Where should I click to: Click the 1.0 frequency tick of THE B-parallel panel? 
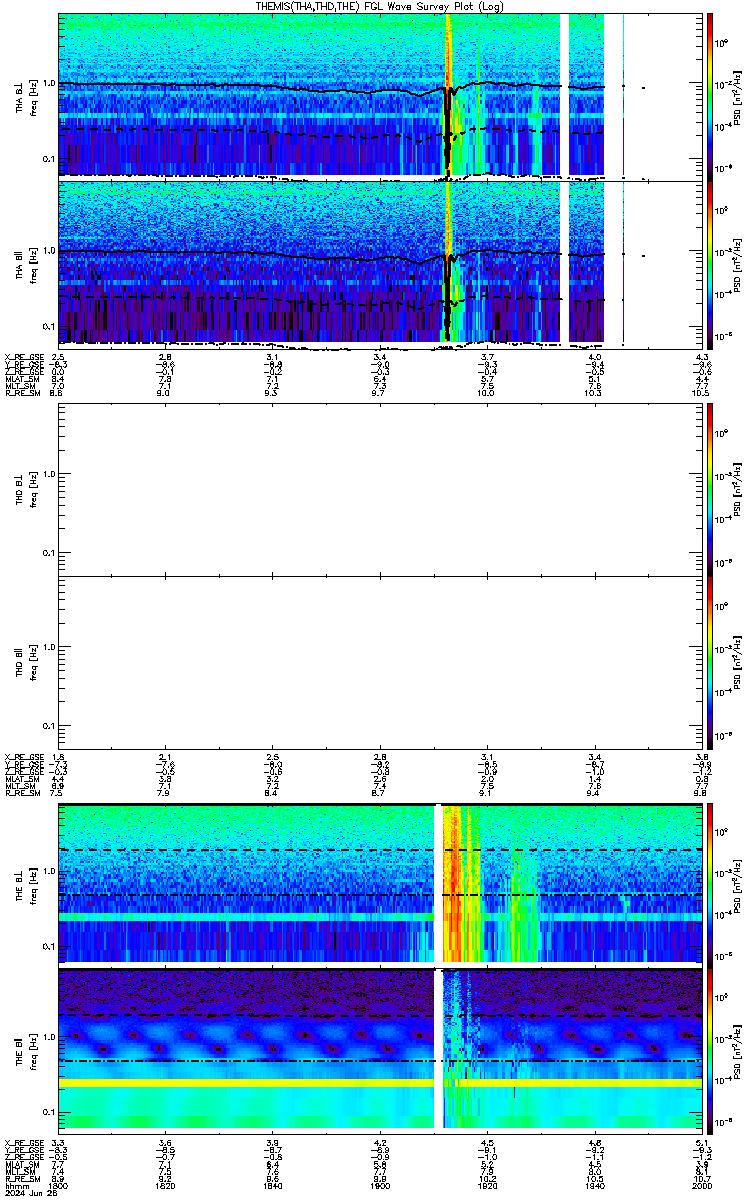[47, 1037]
